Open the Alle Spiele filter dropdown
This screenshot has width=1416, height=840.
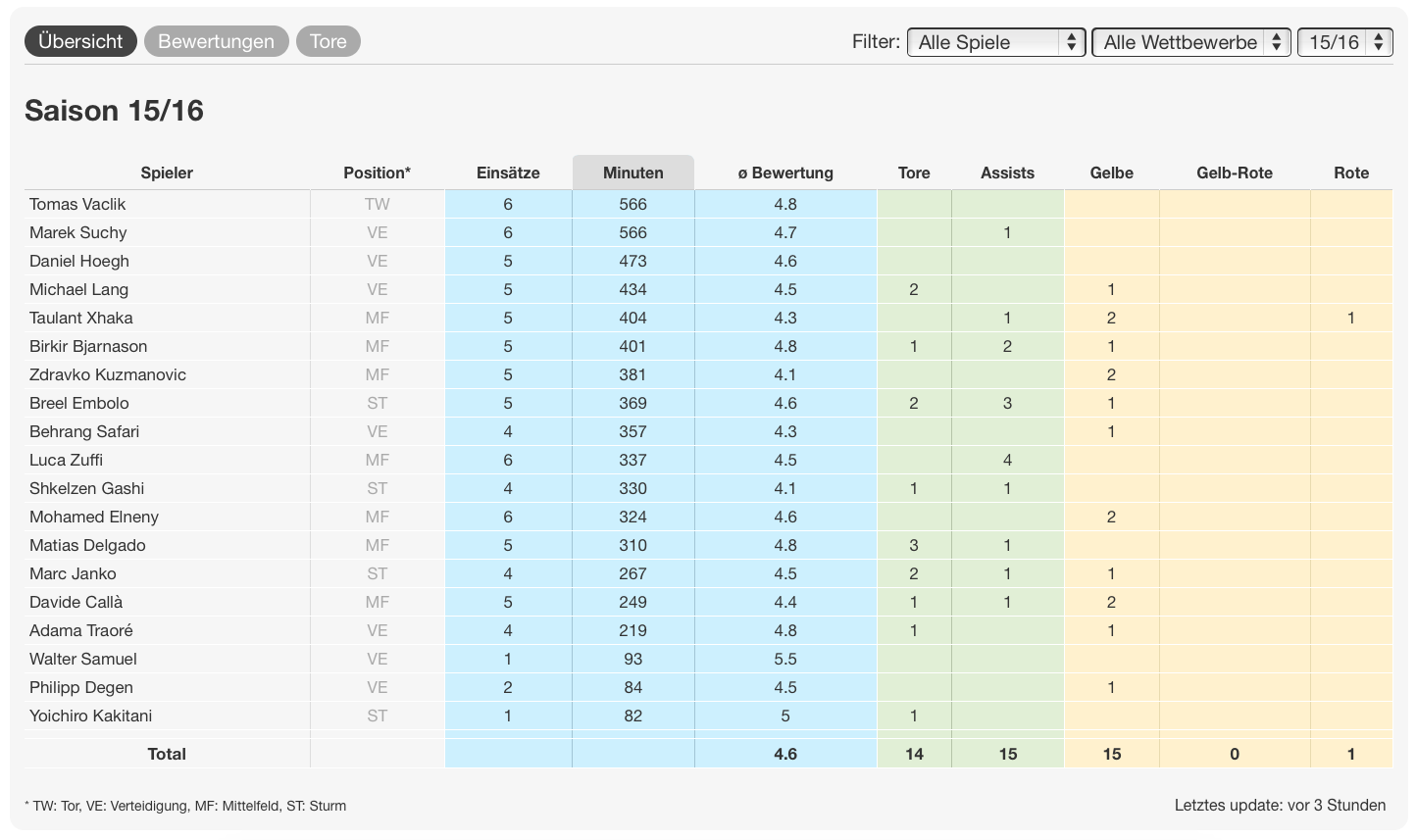pyautogui.click(x=994, y=42)
